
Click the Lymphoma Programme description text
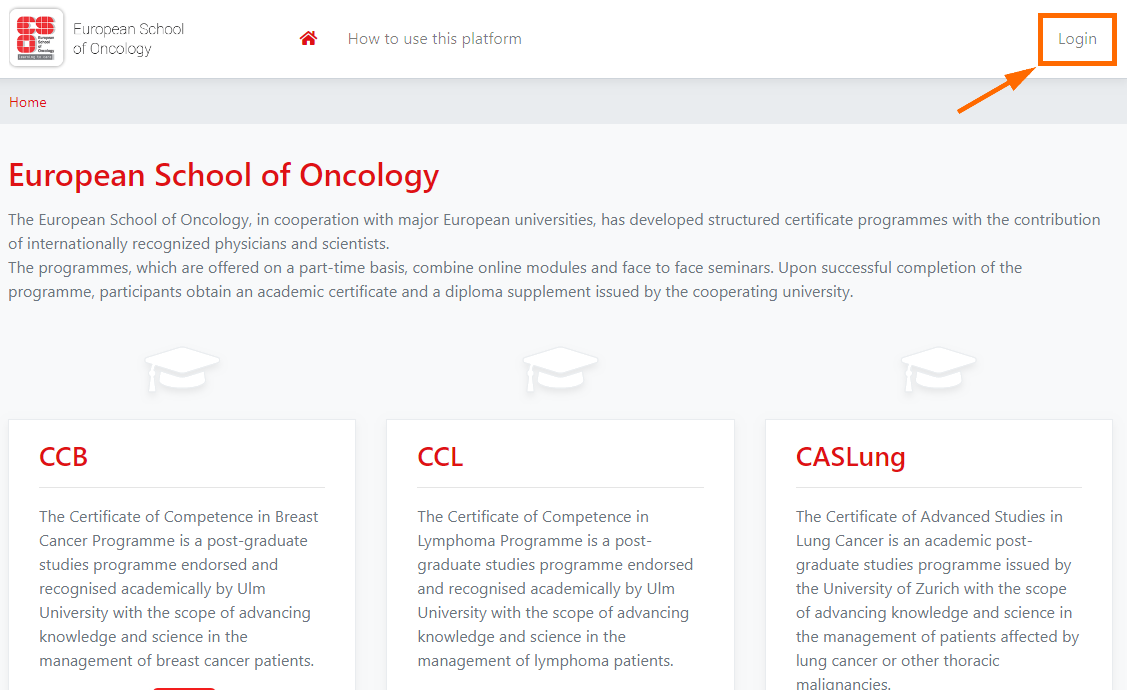point(555,589)
